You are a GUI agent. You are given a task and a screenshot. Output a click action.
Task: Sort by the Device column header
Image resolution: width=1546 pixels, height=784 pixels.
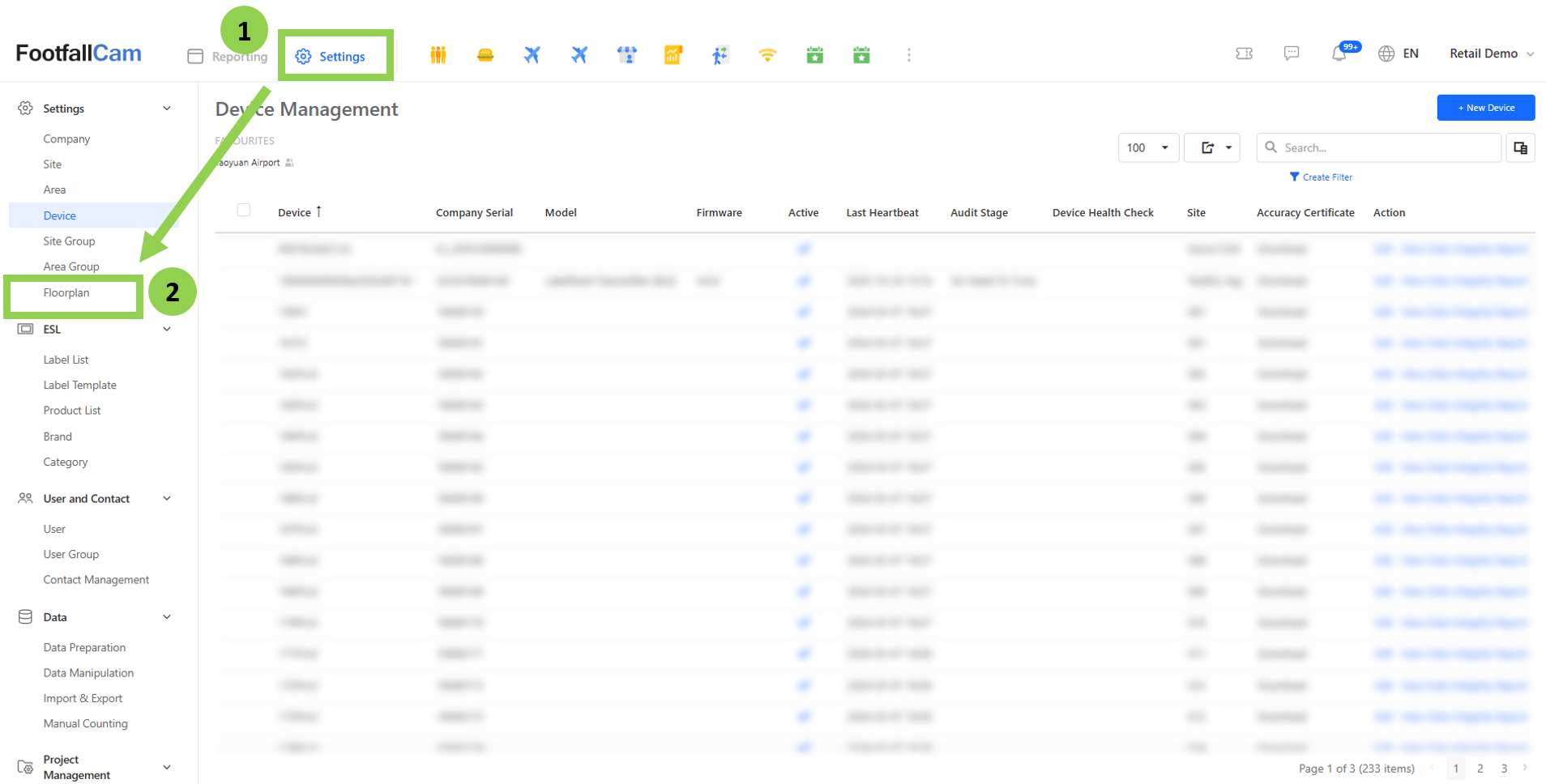click(295, 212)
